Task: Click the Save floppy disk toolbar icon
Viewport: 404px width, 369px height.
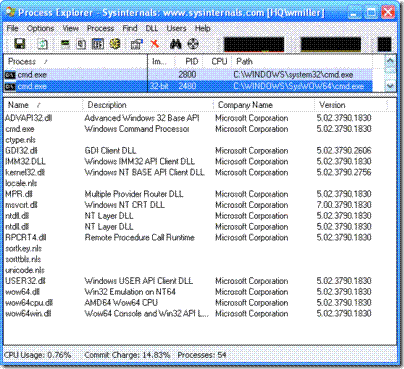Action: point(20,44)
